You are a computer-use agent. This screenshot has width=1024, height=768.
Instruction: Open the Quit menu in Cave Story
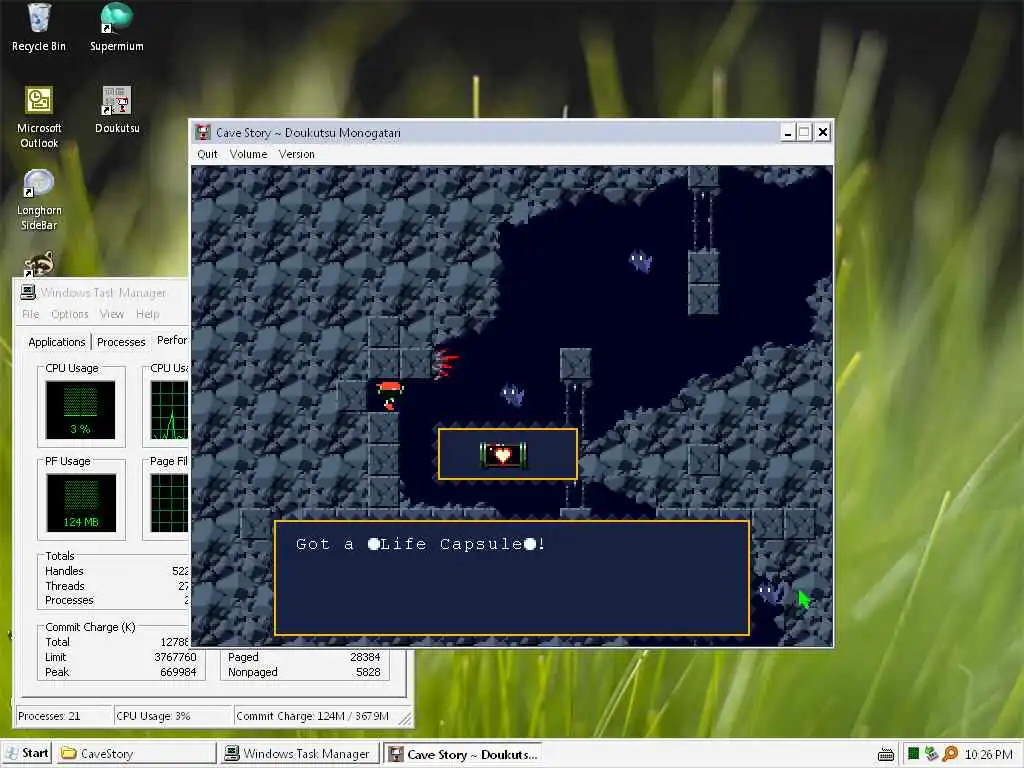[x=207, y=154]
